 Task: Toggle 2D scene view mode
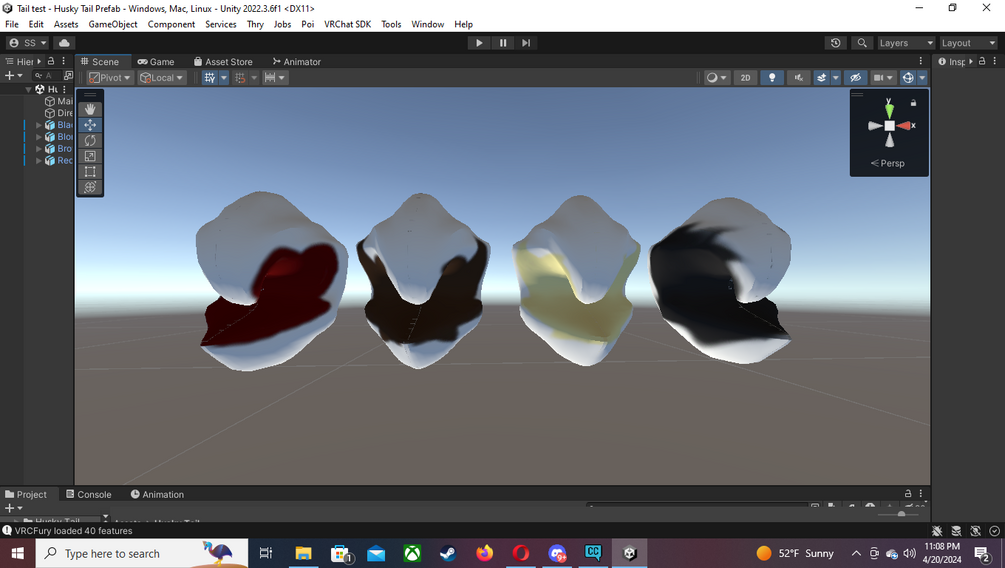[x=745, y=78]
